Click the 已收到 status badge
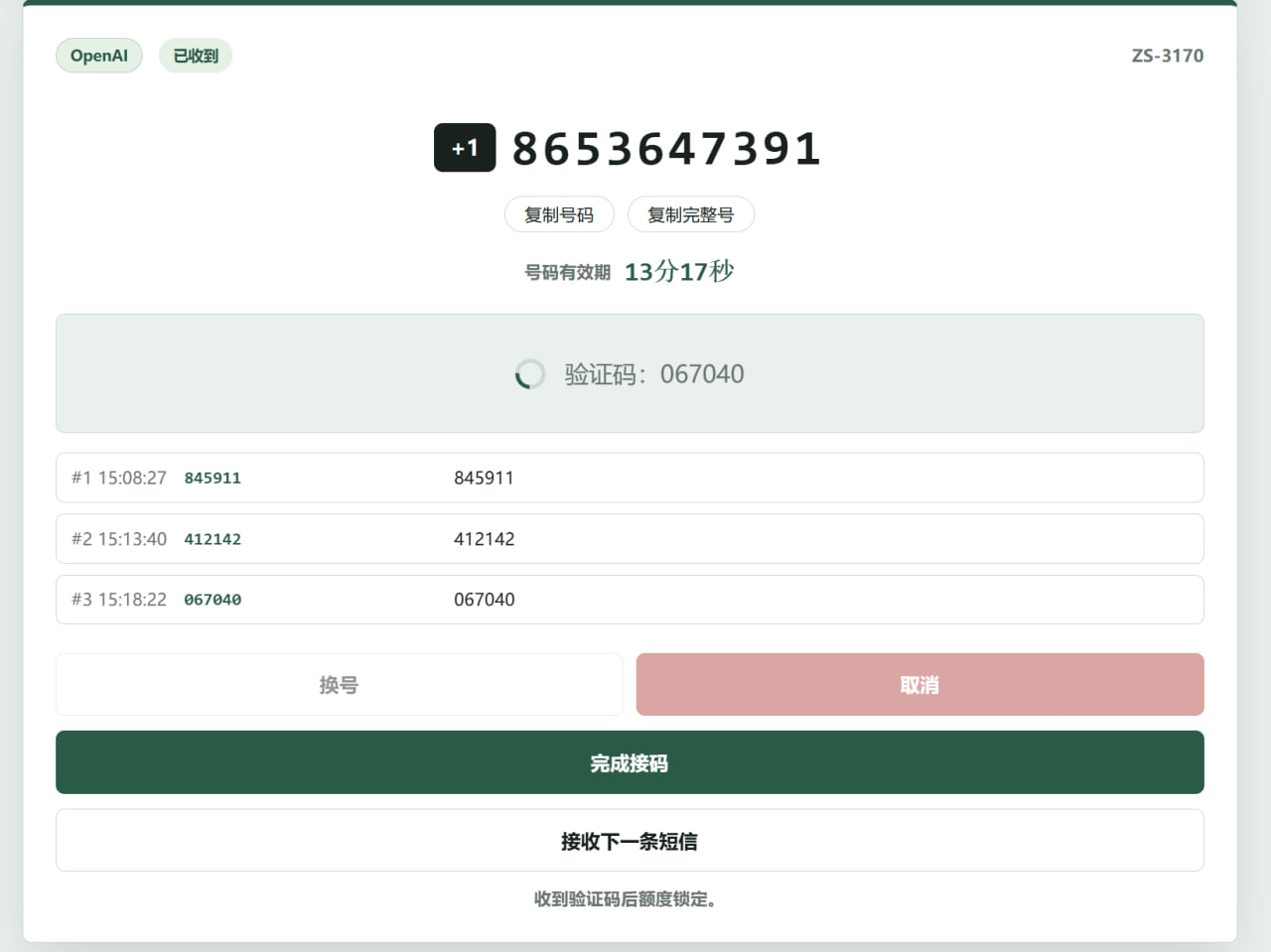This screenshot has height=952, width=1271. pos(196,56)
